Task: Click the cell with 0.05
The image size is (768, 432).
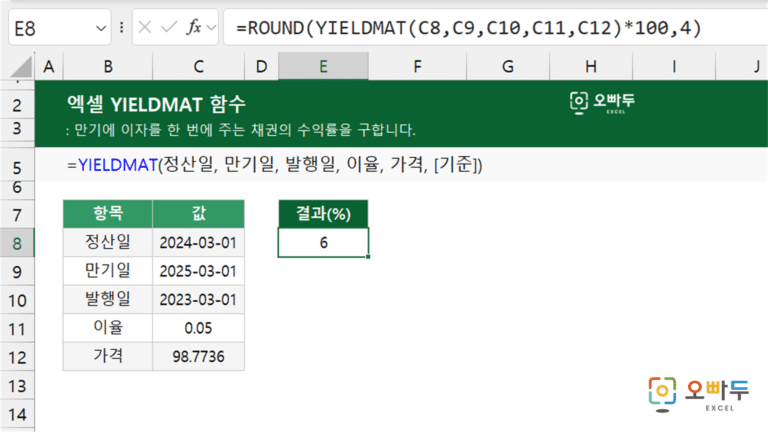Action: (x=198, y=328)
